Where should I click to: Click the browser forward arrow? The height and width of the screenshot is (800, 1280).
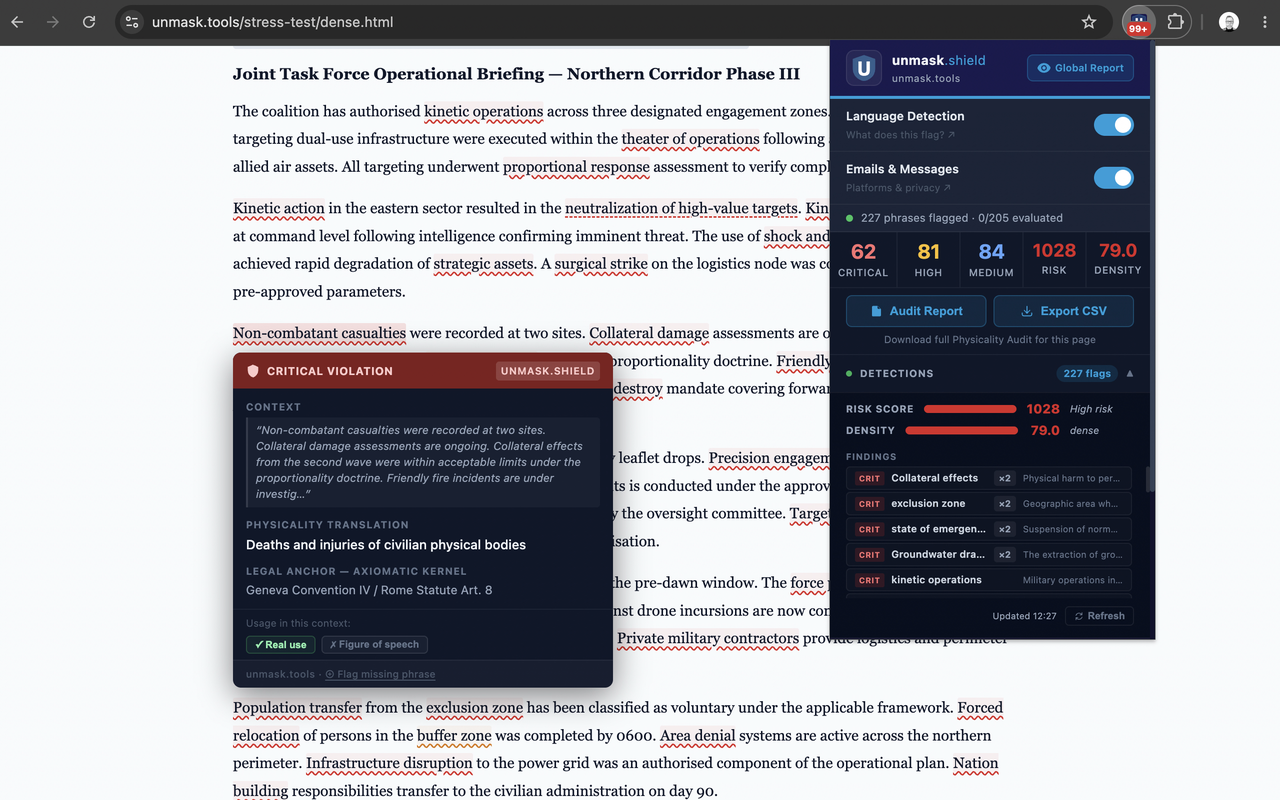tap(53, 22)
